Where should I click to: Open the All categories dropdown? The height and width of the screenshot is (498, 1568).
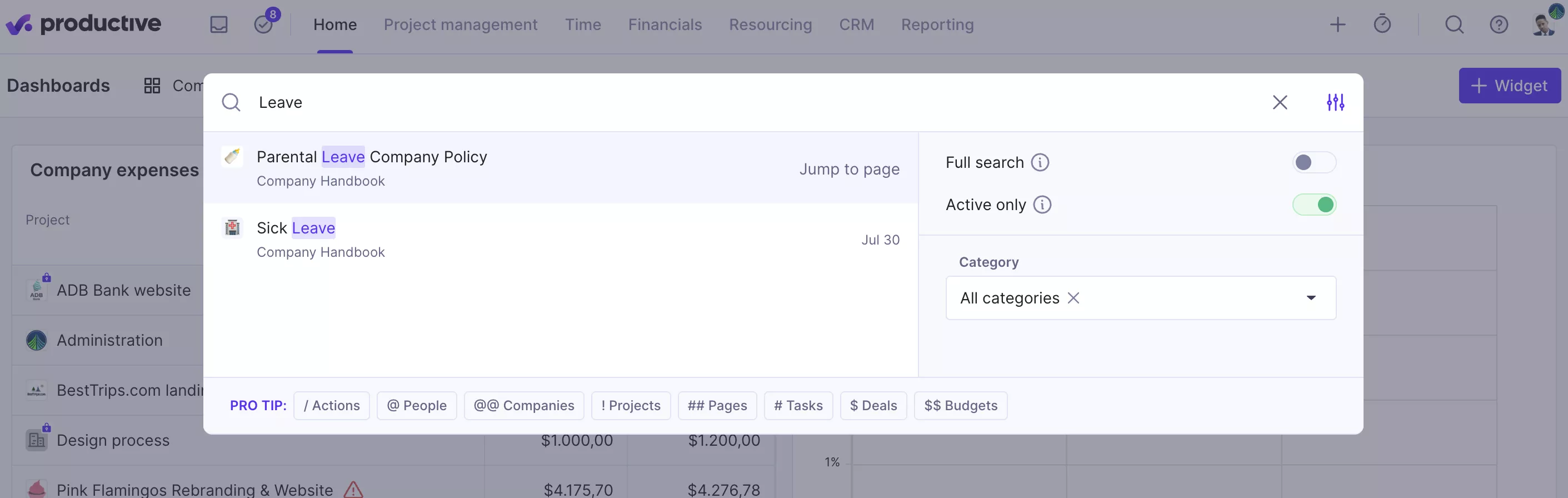pyautogui.click(x=1140, y=298)
